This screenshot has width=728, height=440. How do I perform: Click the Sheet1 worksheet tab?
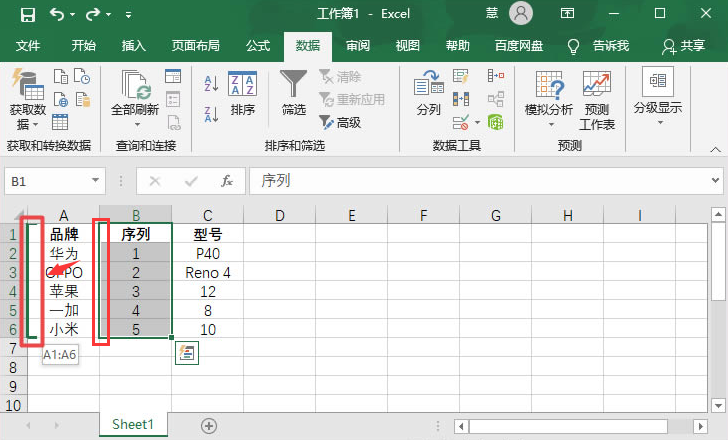(x=133, y=424)
